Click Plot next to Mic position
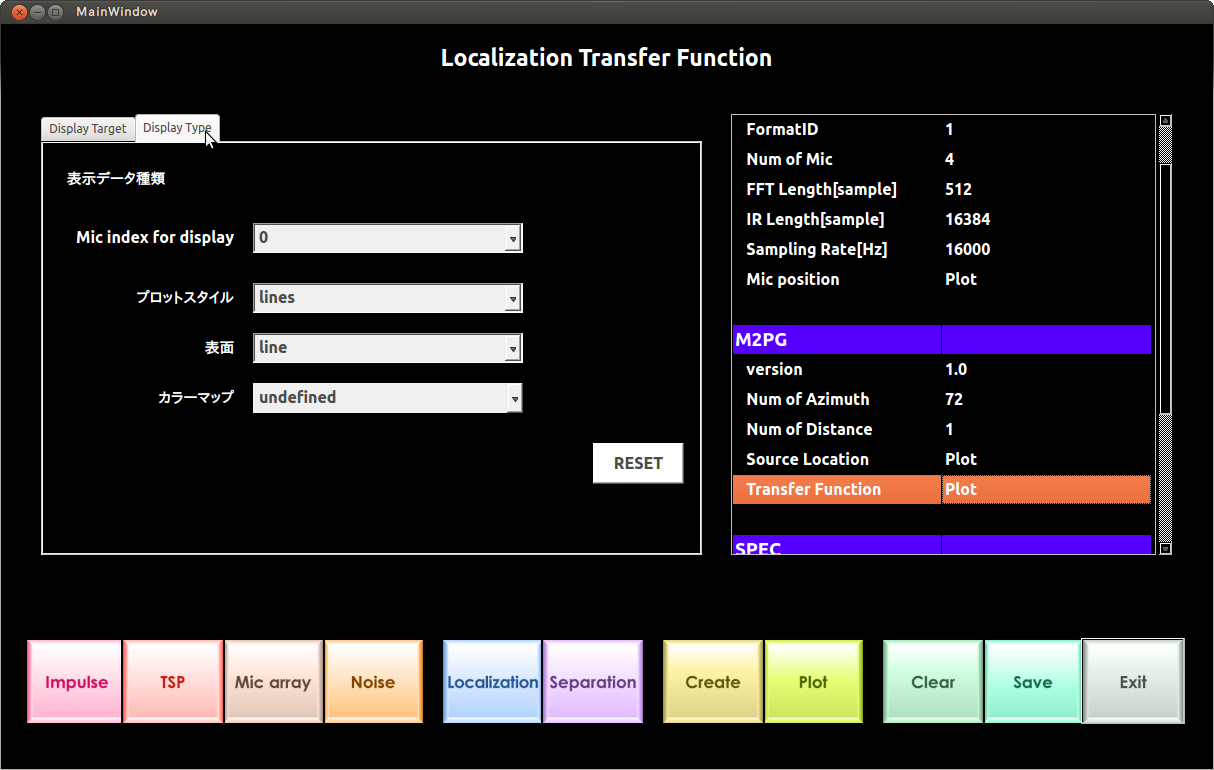 pos(962,279)
